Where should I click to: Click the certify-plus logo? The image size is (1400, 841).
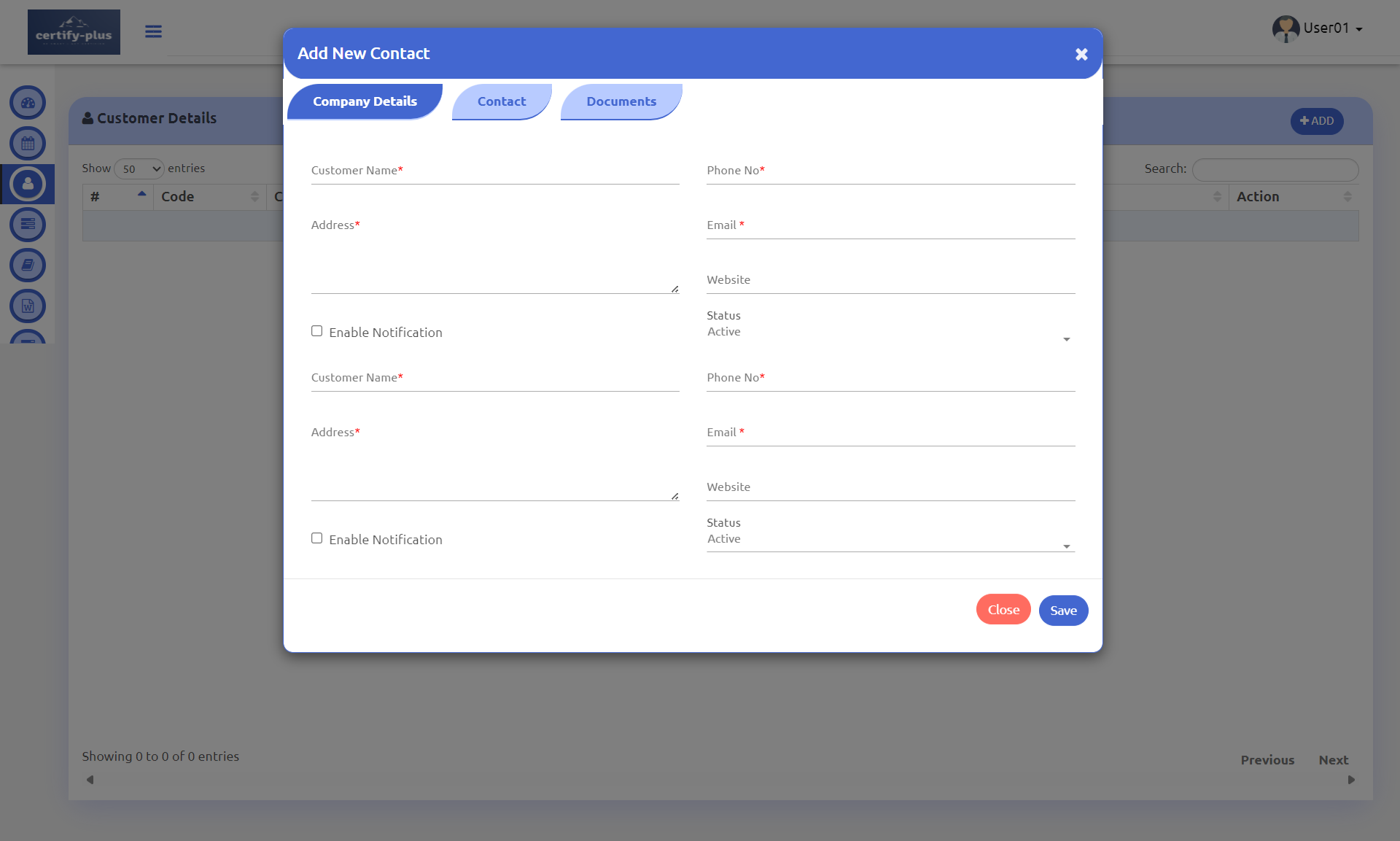tap(74, 31)
